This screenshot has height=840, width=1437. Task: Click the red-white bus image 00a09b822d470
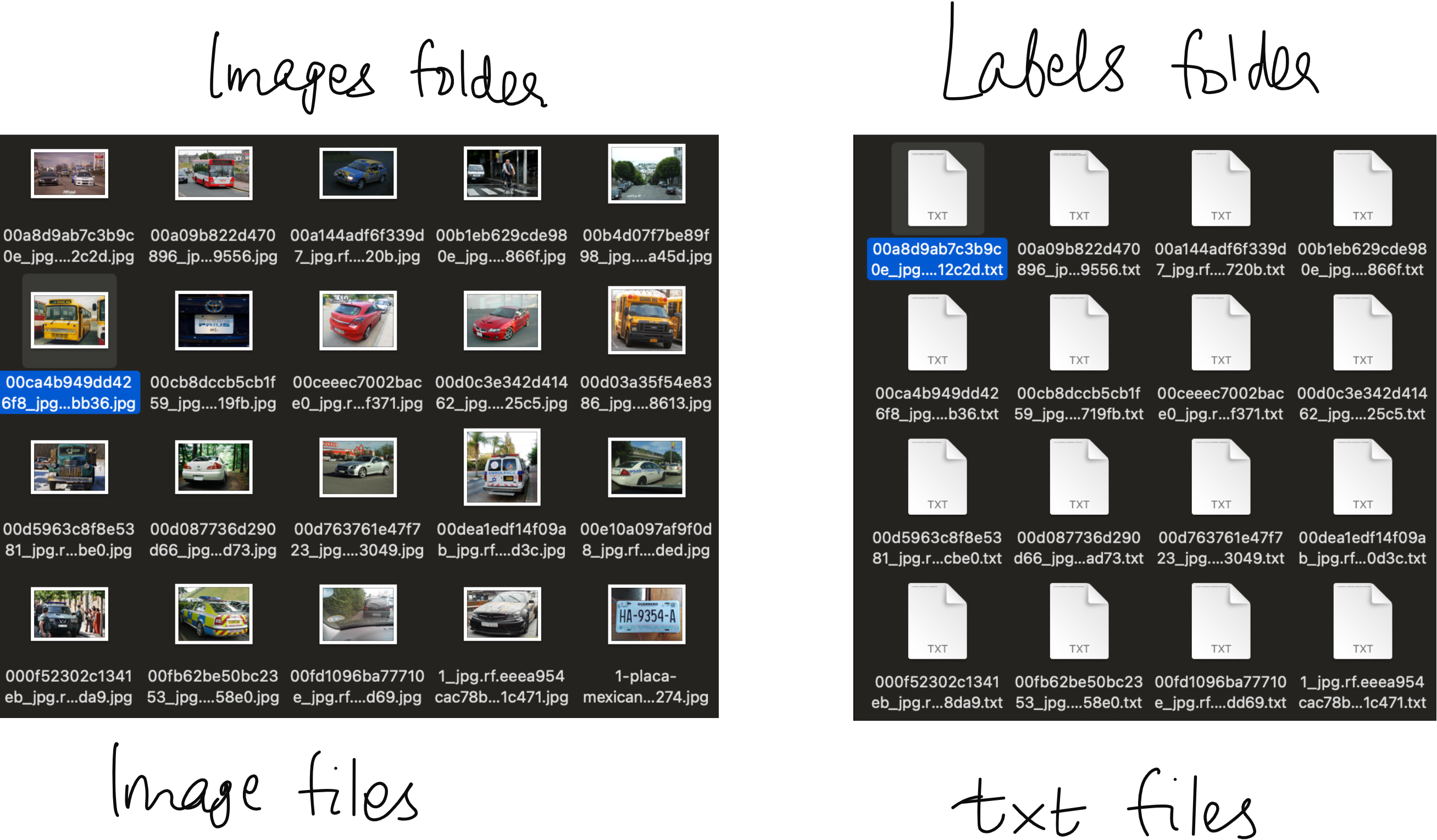coord(213,174)
